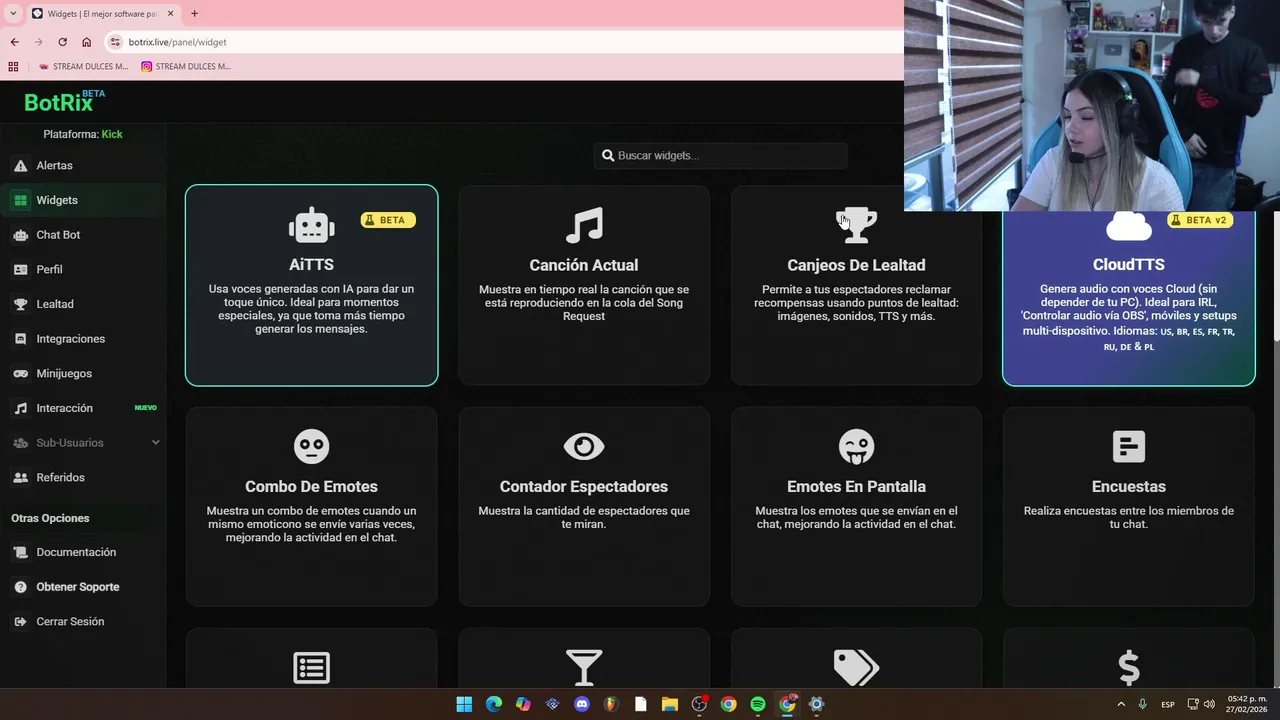Open the clock showing 05:42 p. m.
Image resolution: width=1280 pixels, height=720 pixels.
coord(1247,704)
